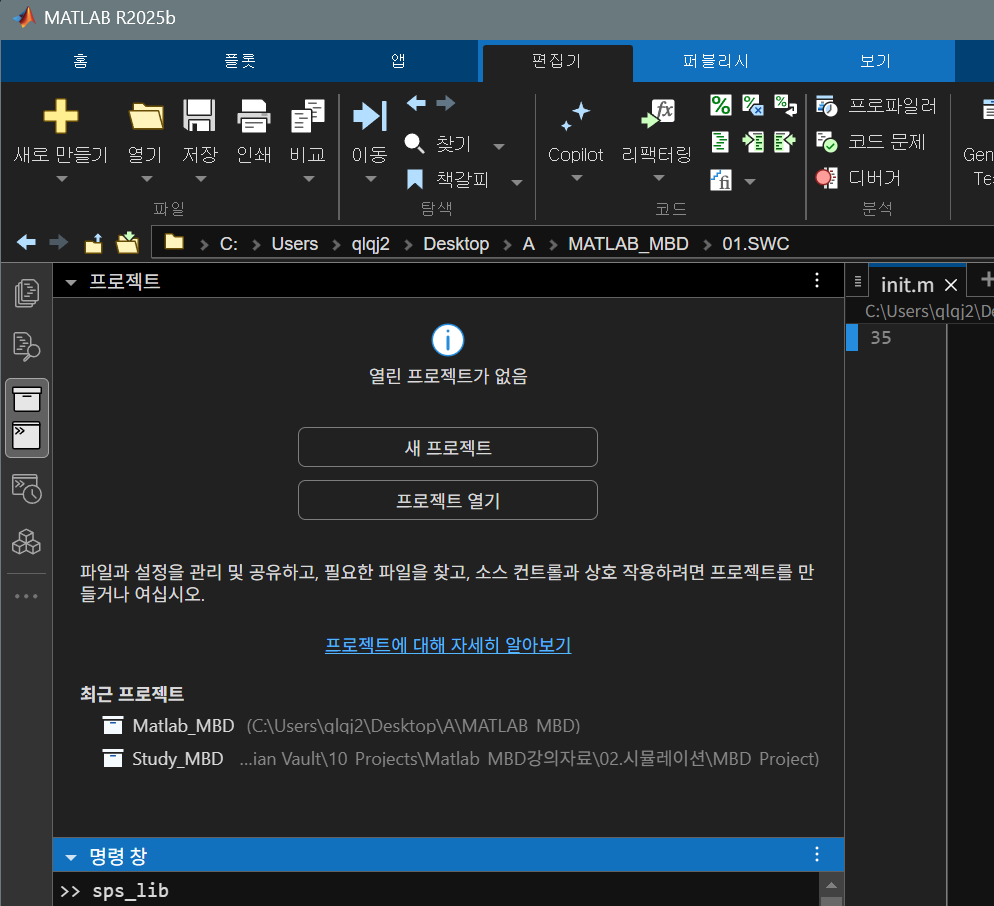Open the 디버거 debugger

858,178
